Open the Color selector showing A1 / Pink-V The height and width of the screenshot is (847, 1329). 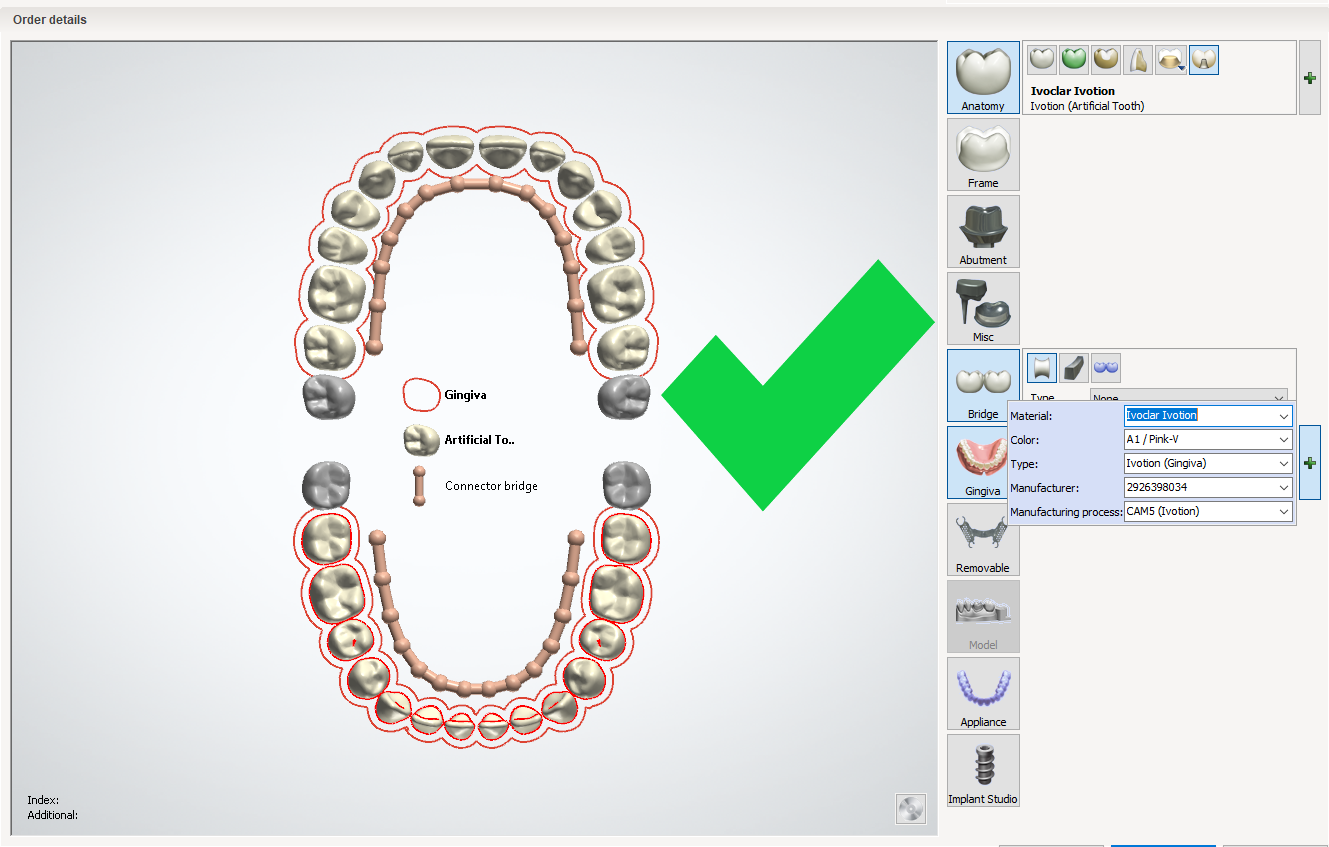[x=1207, y=439]
